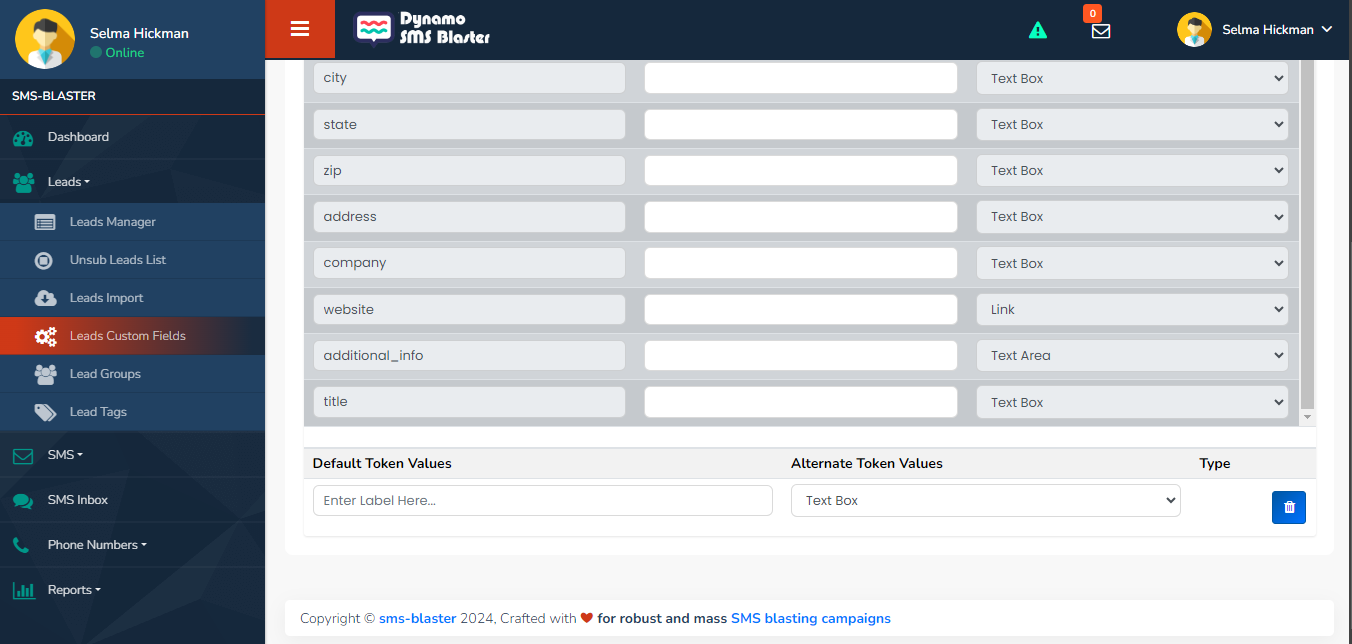
Task: Open the Link type dropdown for website
Action: coord(1132,309)
